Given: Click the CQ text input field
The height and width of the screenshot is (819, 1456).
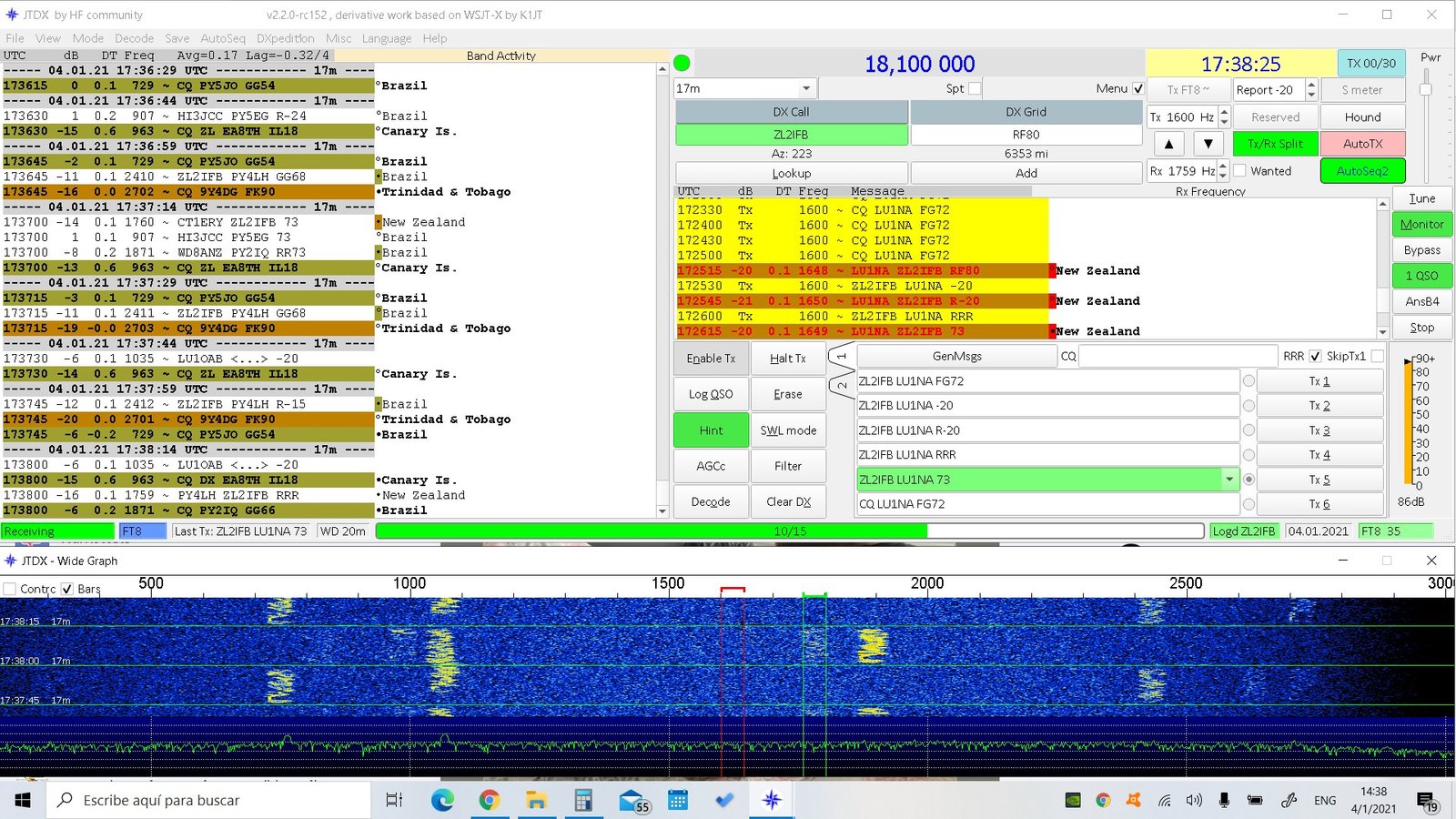Looking at the screenshot, I should point(1178,356).
